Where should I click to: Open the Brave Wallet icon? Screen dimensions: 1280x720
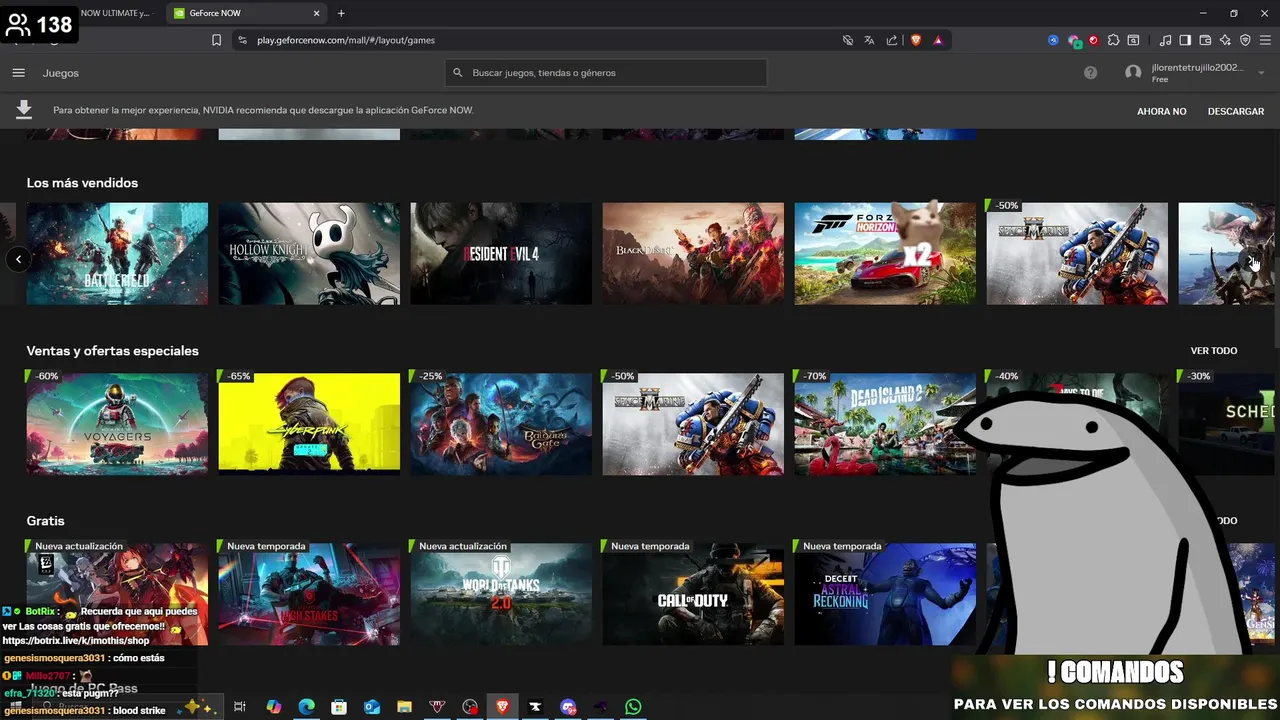[1205, 40]
